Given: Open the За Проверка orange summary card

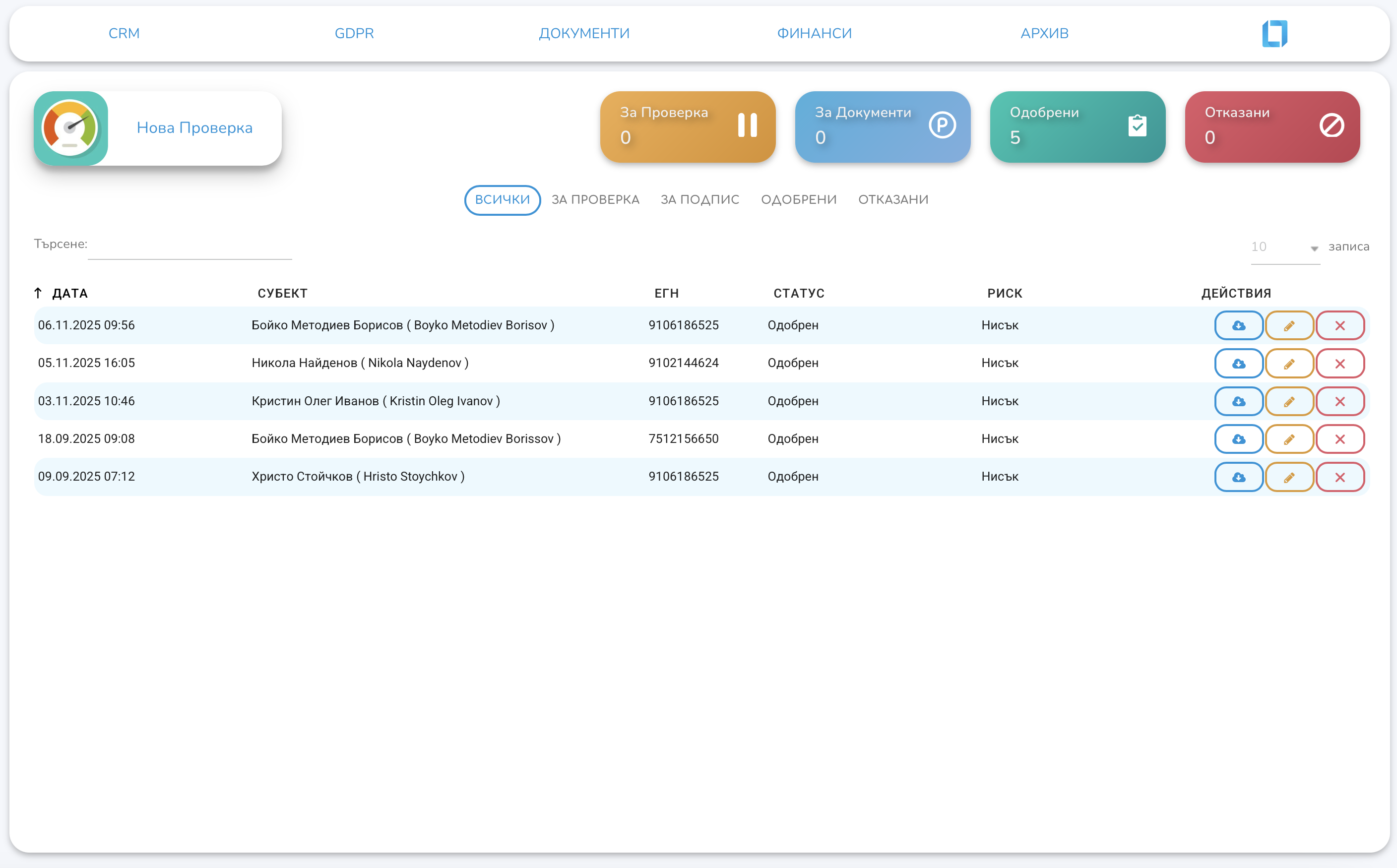Looking at the screenshot, I should [687, 127].
